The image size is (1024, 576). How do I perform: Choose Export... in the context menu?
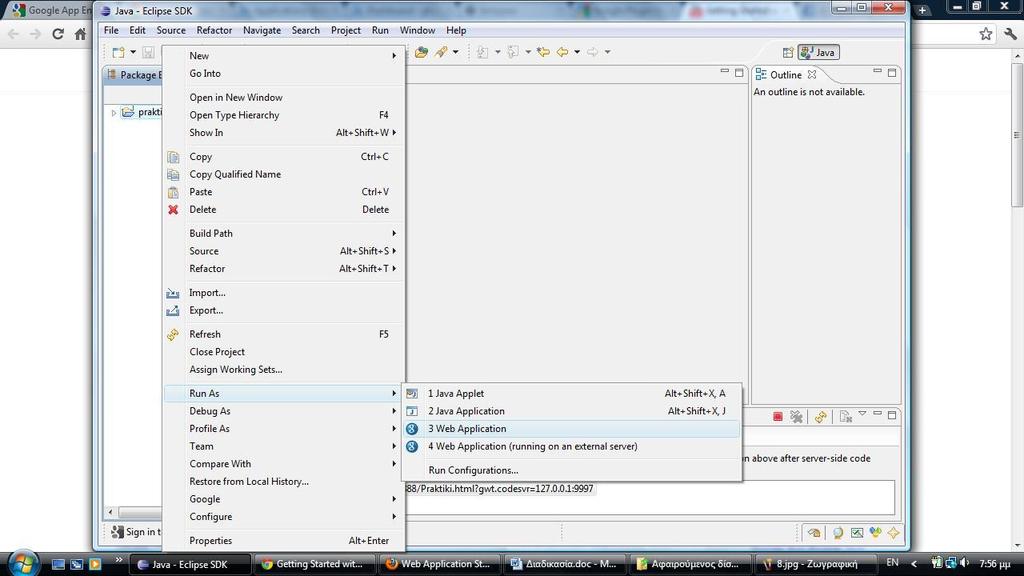pyautogui.click(x=283, y=310)
